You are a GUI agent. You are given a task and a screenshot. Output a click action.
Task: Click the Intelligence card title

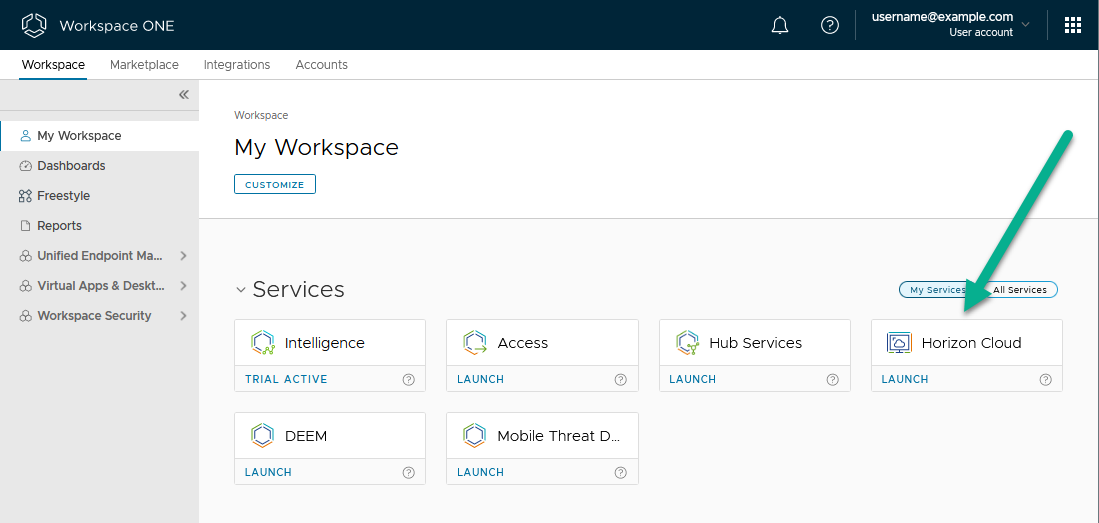[x=325, y=343]
